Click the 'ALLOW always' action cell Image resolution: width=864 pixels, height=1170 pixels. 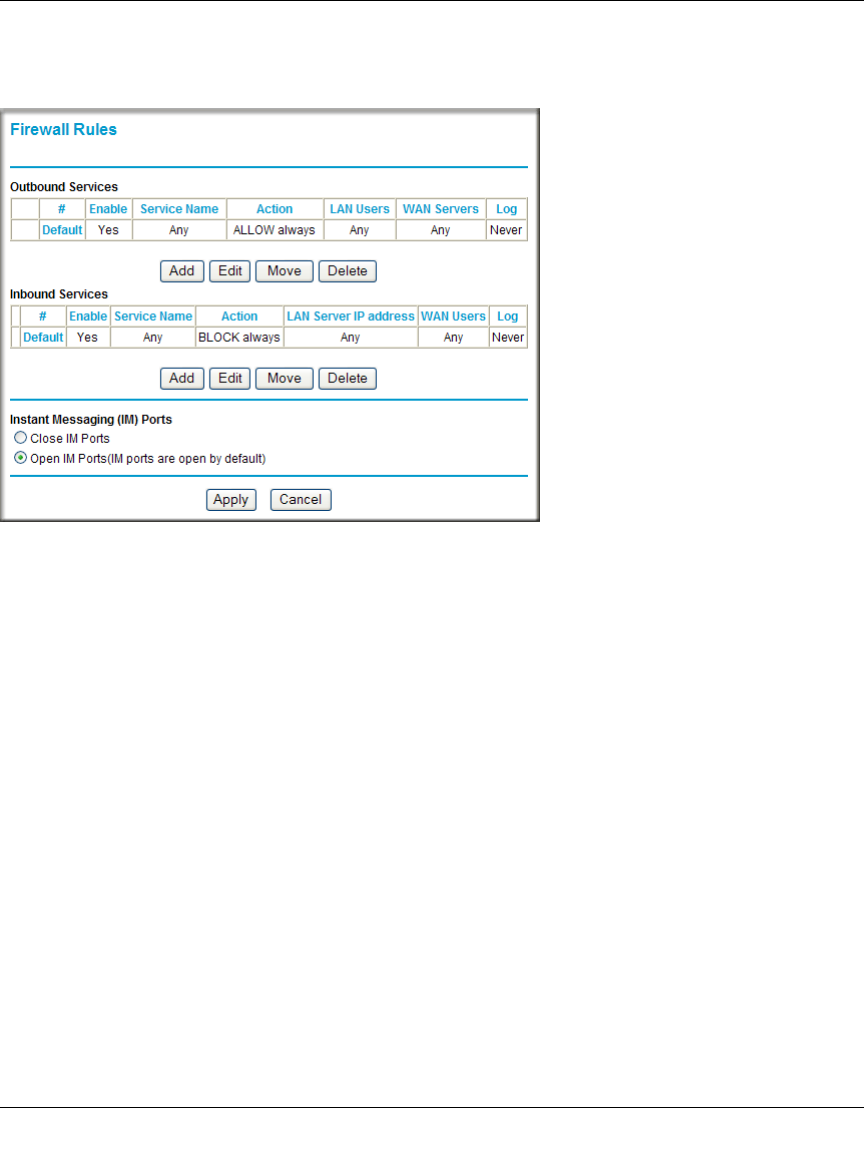click(275, 230)
